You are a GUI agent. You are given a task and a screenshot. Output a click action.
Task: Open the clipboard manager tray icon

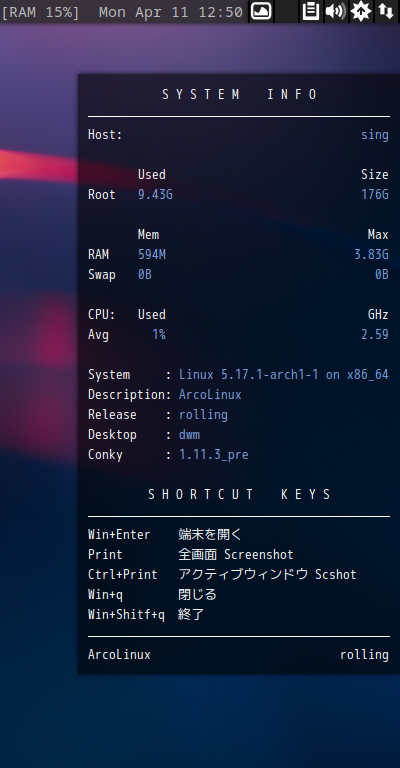310,11
